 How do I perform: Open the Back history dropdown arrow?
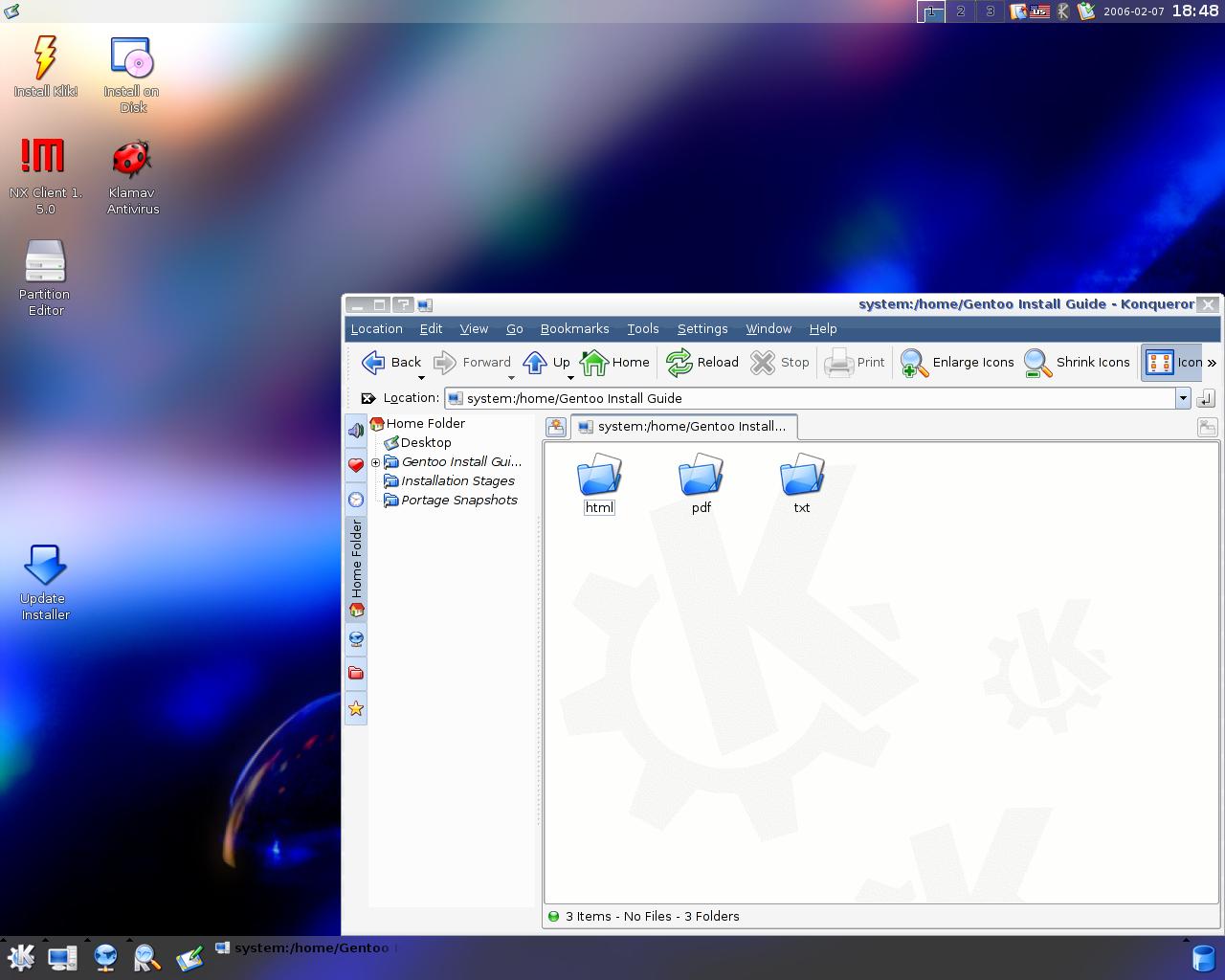(421, 377)
